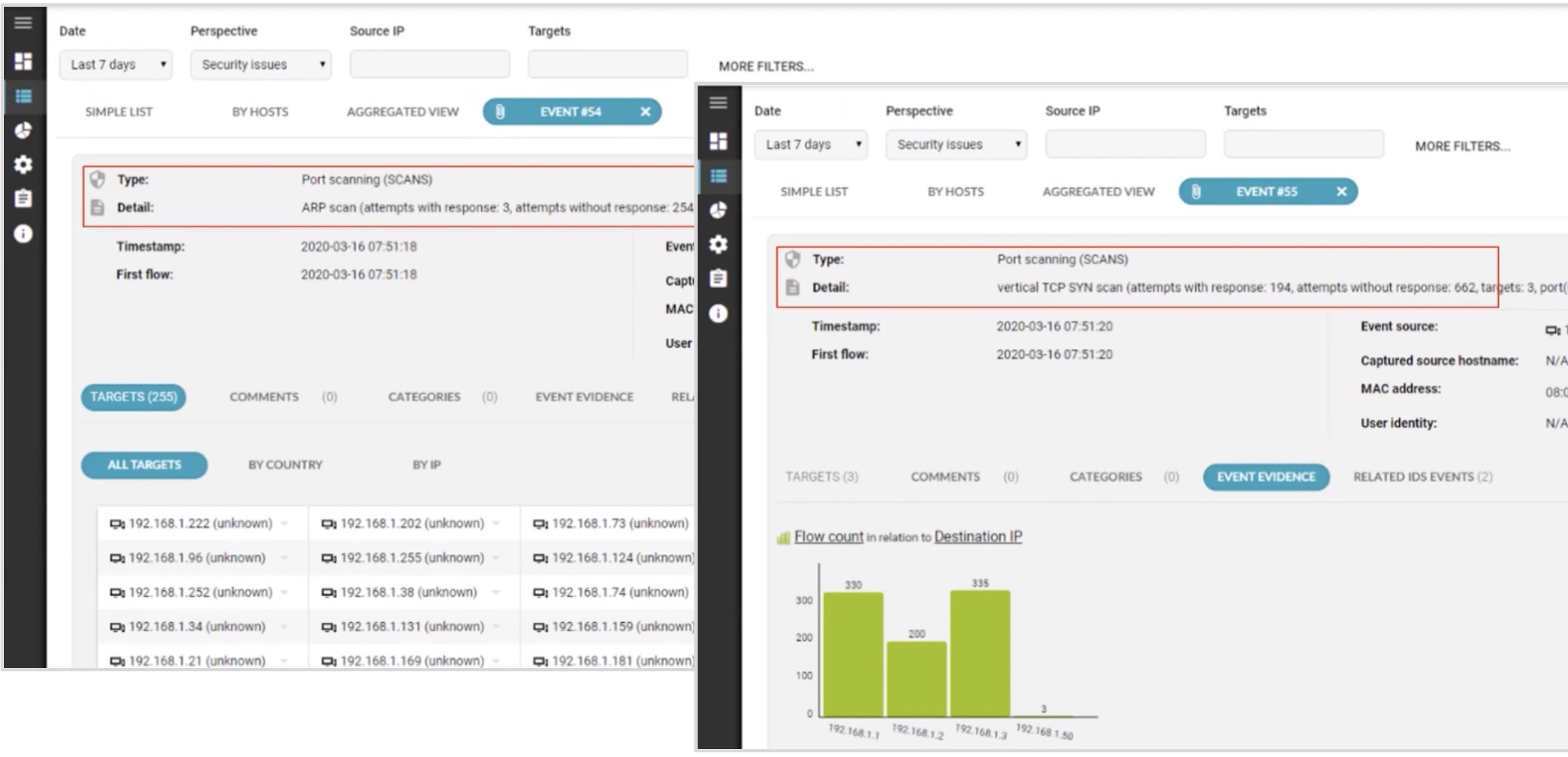
Task: Click settings gear icon in right window sidebar
Action: click(x=718, y=245)
